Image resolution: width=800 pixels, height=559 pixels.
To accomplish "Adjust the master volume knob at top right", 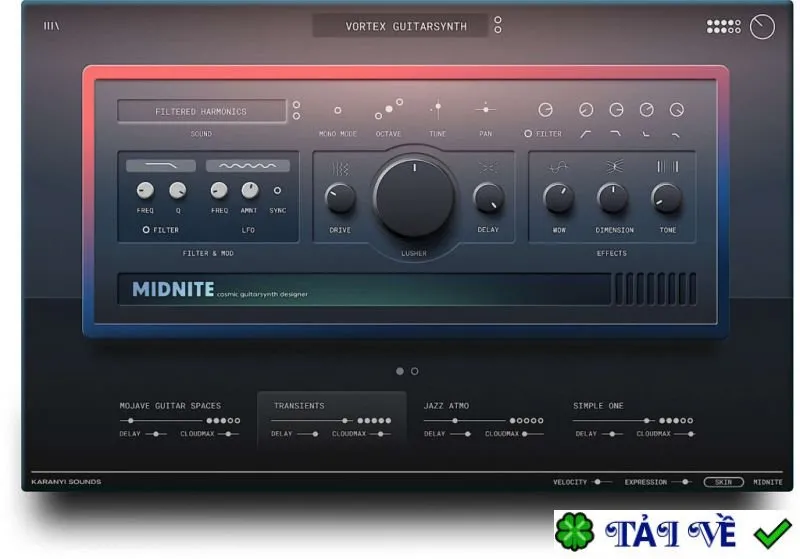I will pos(762,27).
